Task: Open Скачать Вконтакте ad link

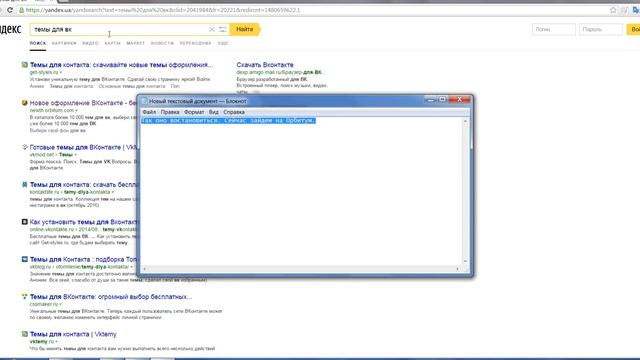Action: [x=265, y=64]
